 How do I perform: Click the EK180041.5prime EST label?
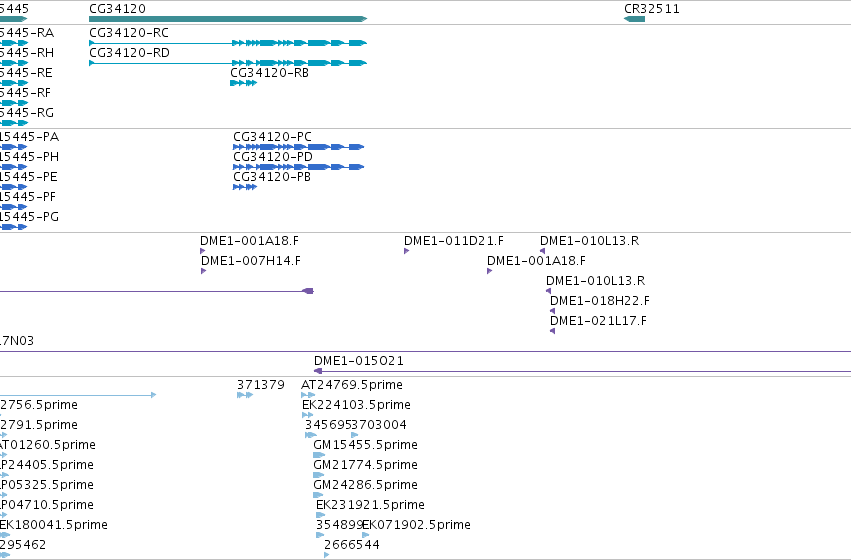pos(54,526)
